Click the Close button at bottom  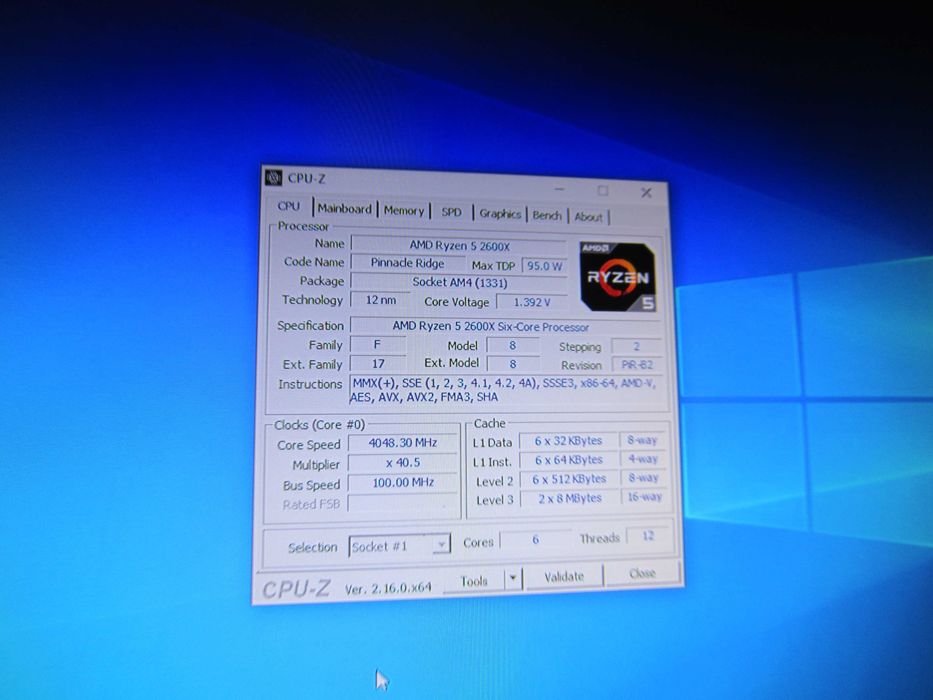click(642, 573)
